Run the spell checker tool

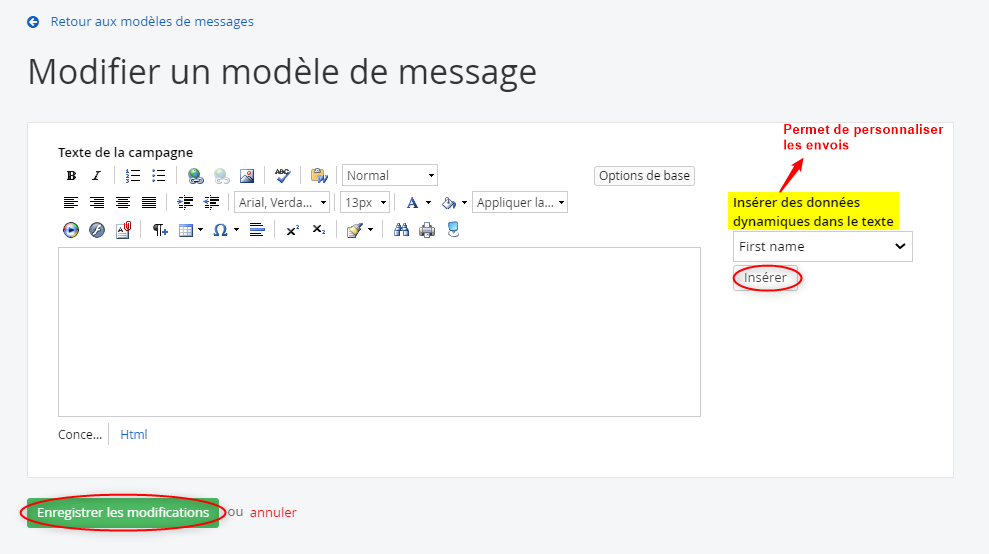[x=283, y=176]
